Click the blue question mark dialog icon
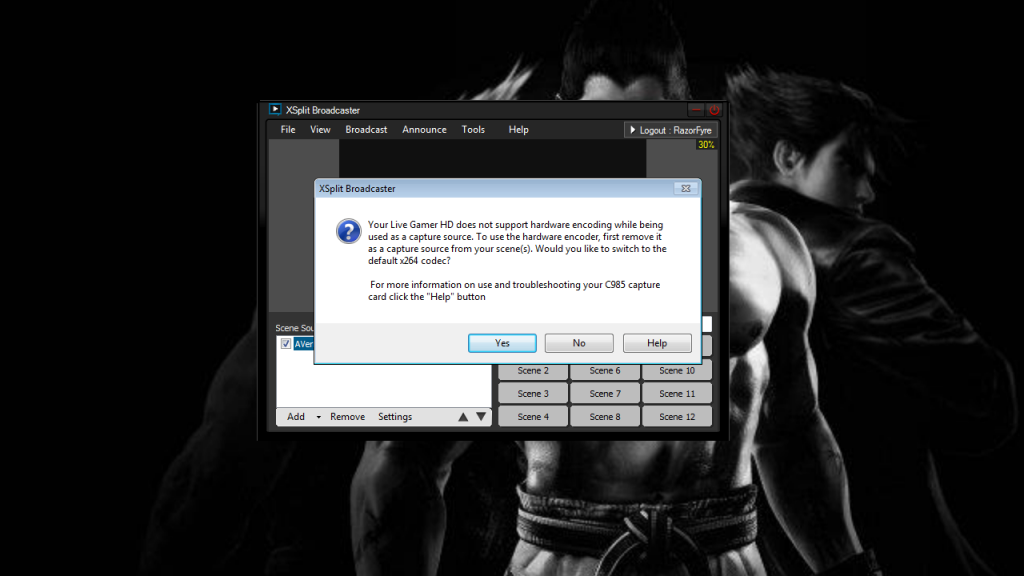This screenshot has height=576, width=1024. pyautogui.click(x=347, y=232)
